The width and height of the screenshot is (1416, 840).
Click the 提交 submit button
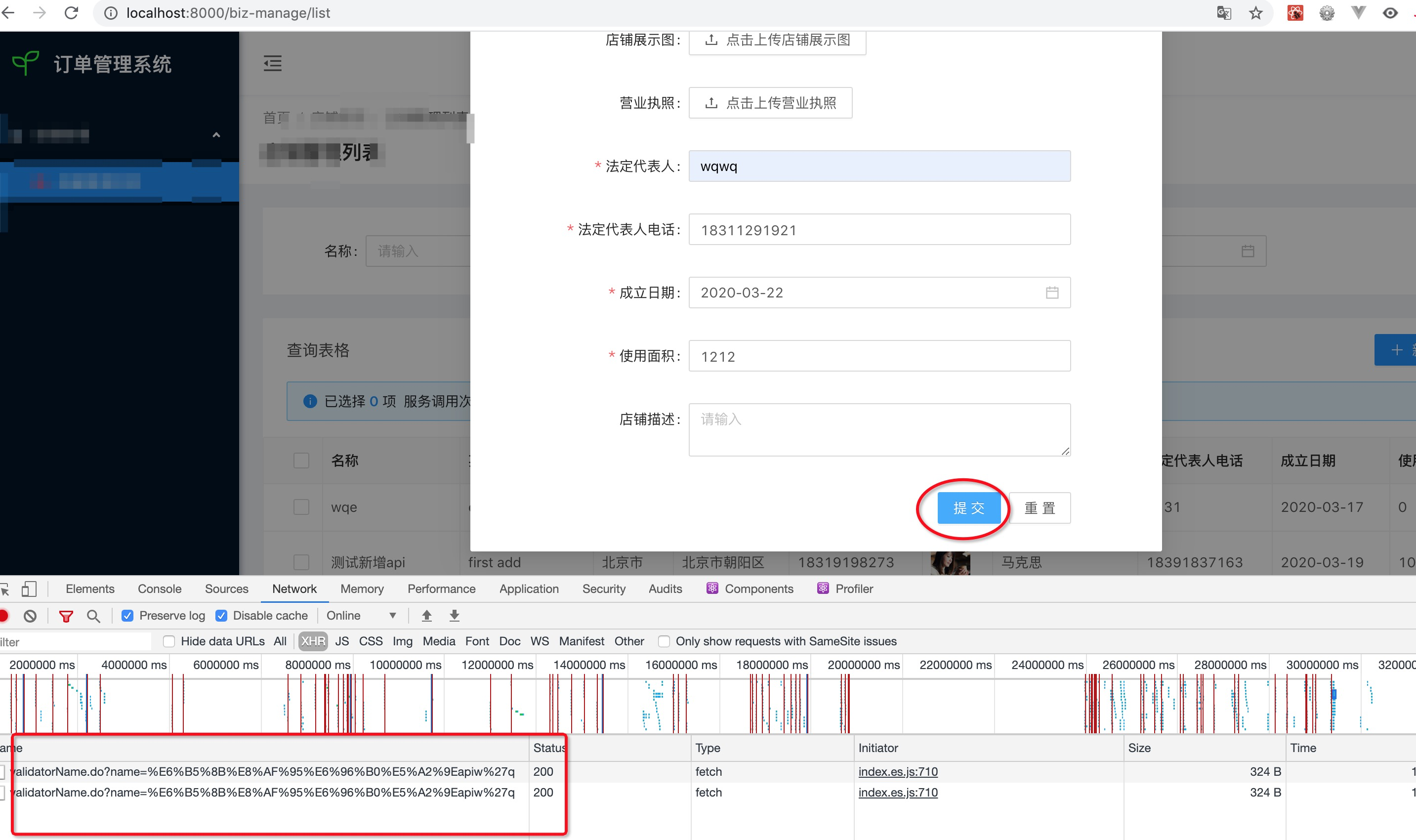(969, 508)
